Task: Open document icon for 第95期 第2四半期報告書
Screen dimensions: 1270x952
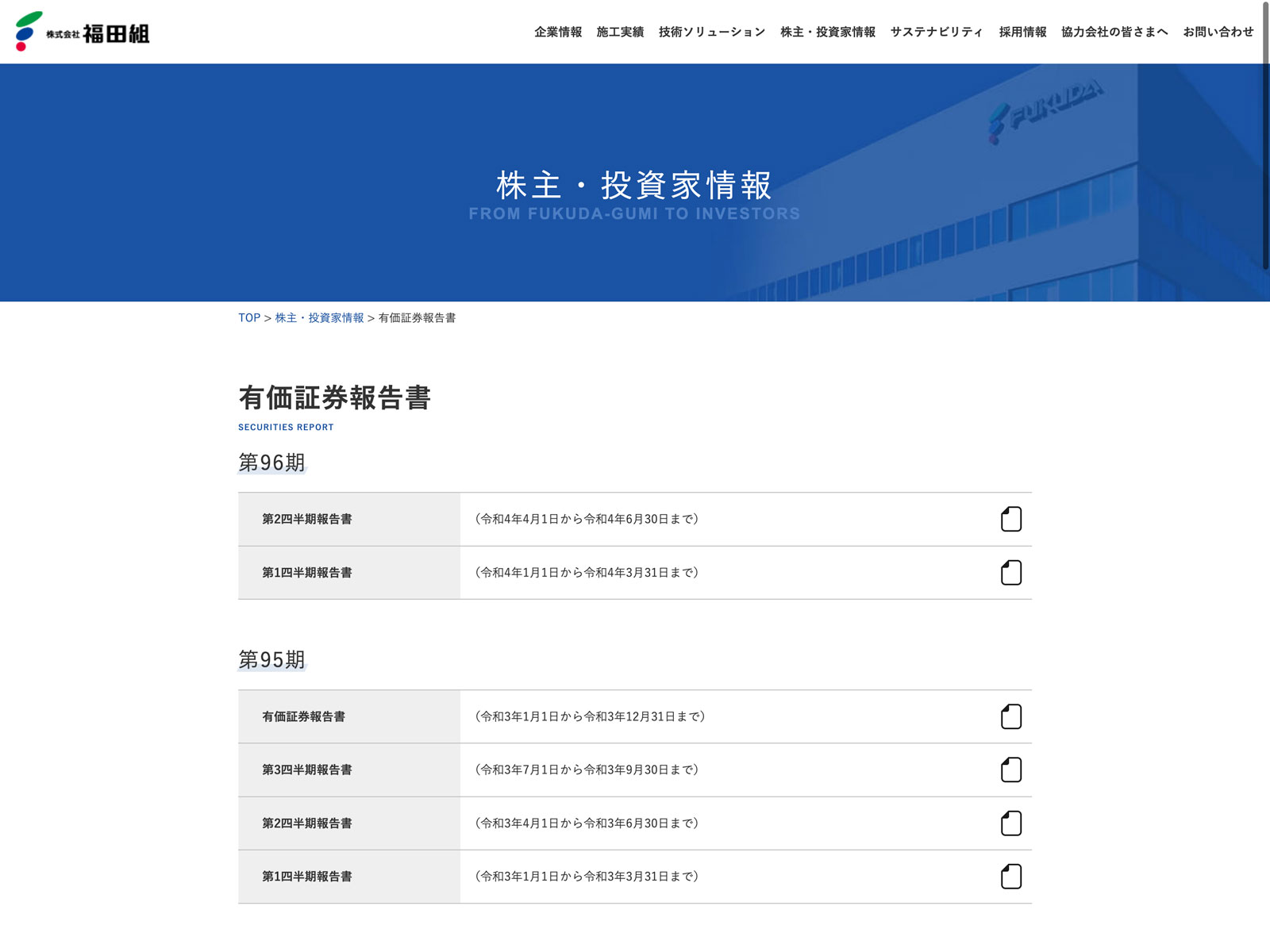Action: point(1010,823)
